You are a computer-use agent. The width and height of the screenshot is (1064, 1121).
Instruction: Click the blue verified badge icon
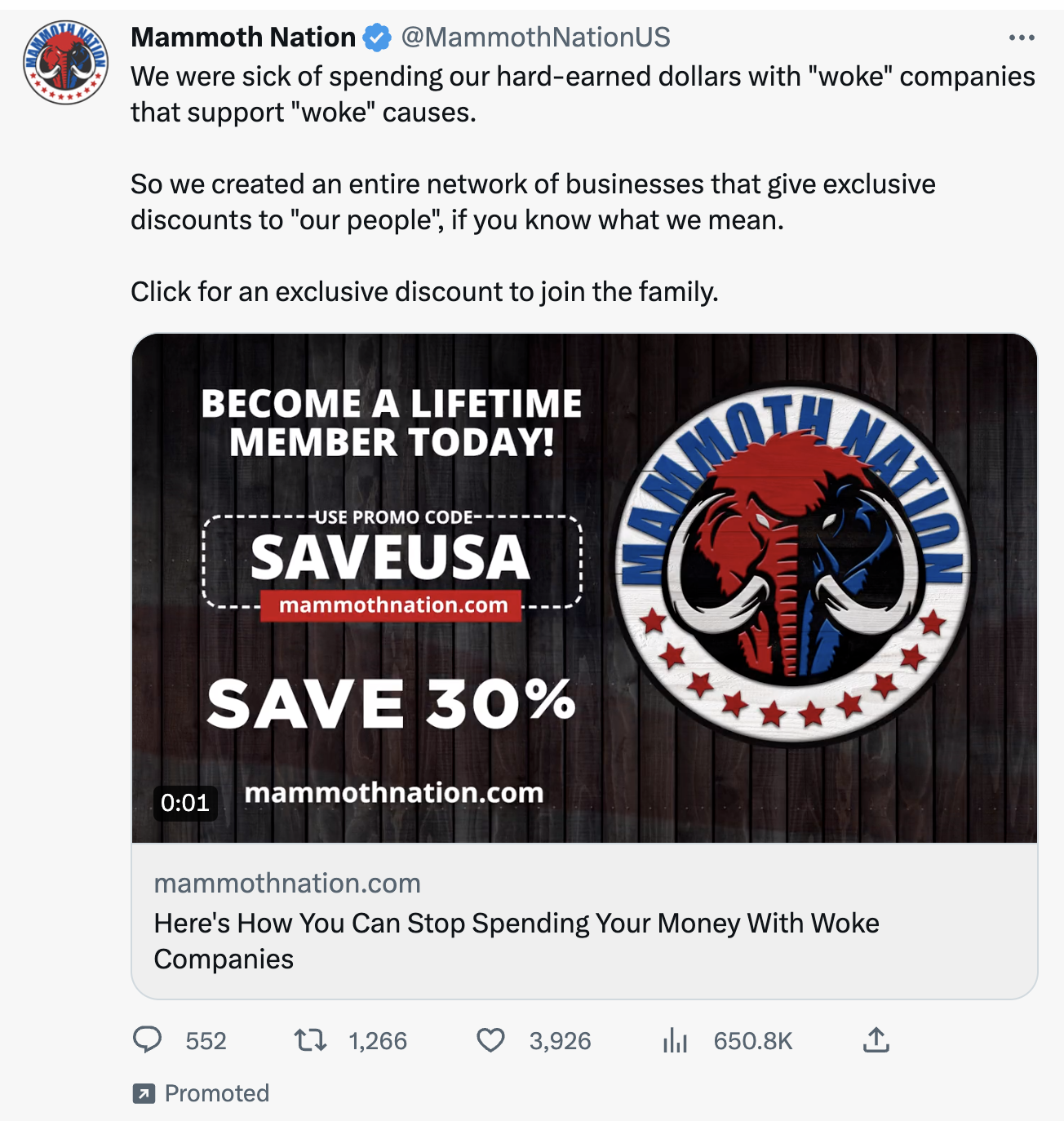pyautogui.click(x=377, y=38)
